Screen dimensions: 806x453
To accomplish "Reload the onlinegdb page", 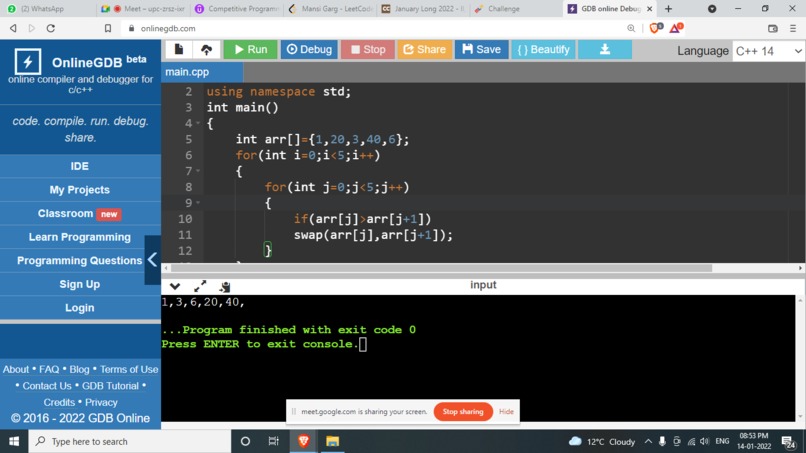I will [x=50, y=28].
